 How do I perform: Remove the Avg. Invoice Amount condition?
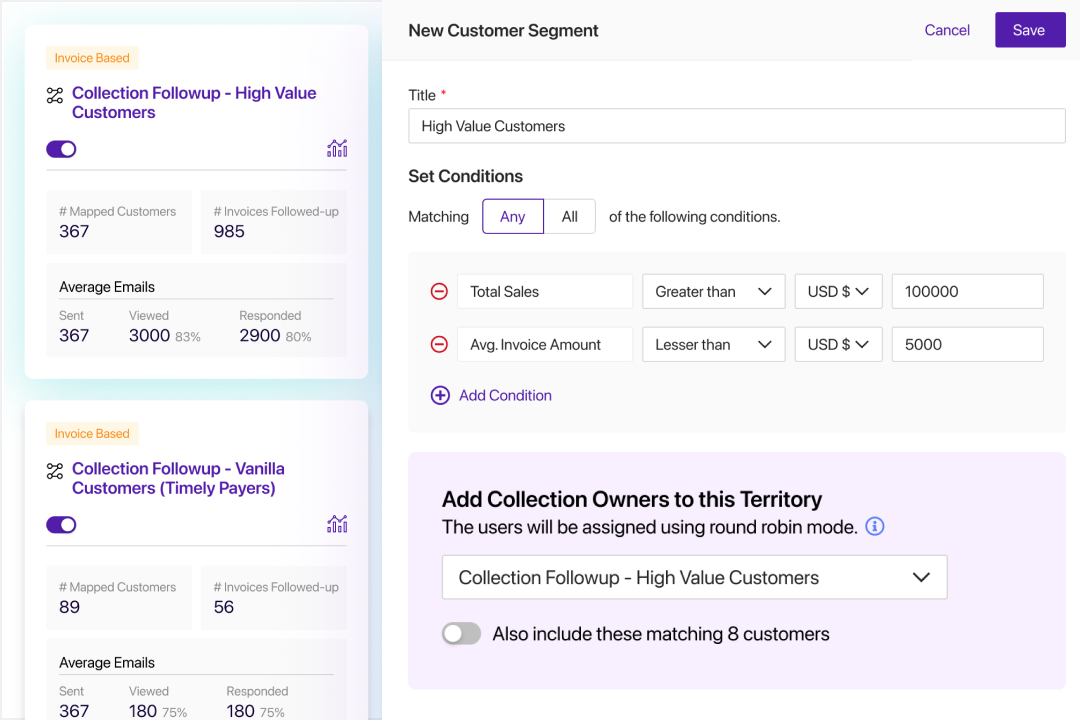pos(439,345)
